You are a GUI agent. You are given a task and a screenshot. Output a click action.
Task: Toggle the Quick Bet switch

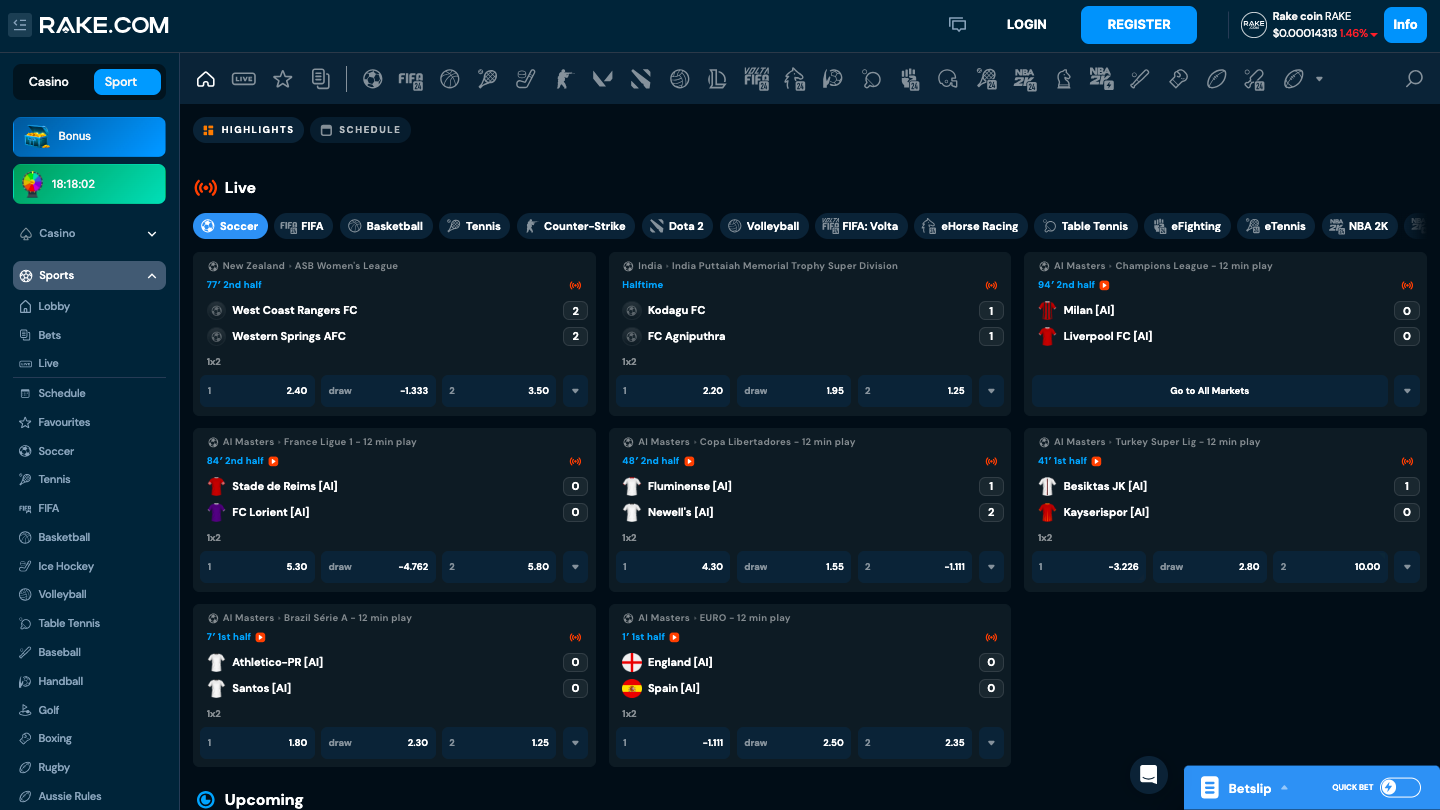[x=1400, y=788]
